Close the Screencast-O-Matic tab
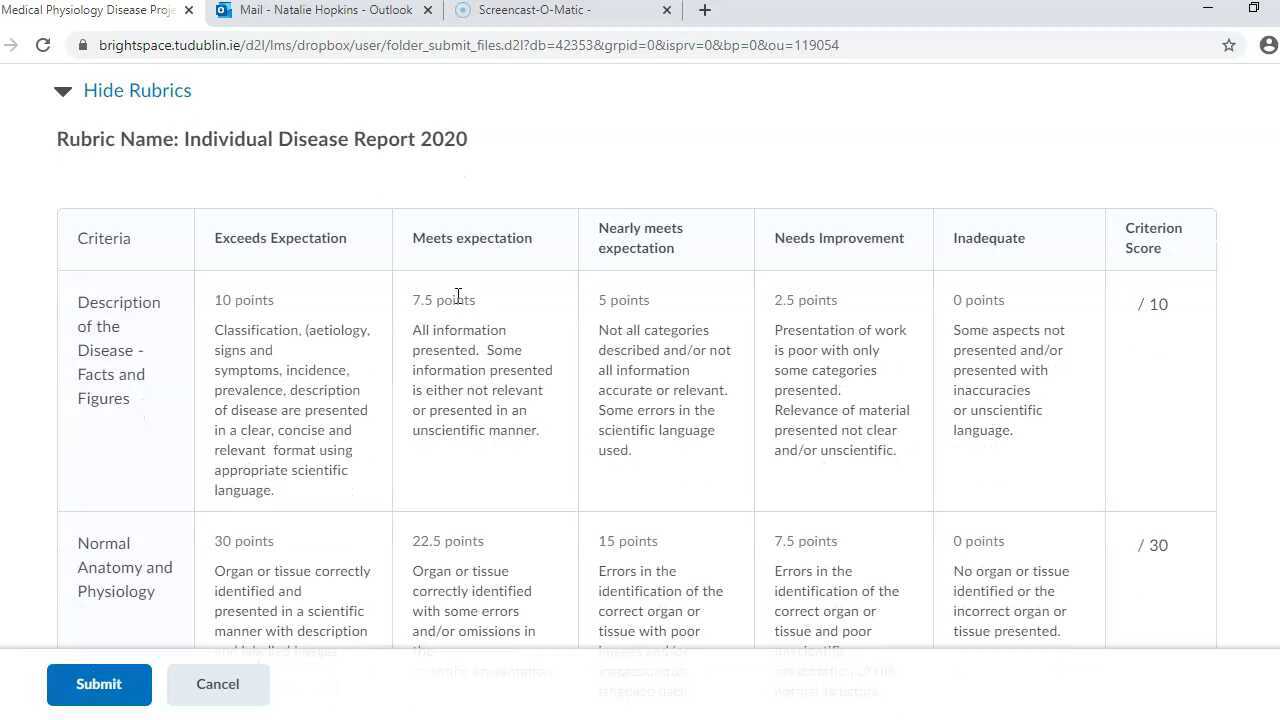The width and height of the screenshot is (1280, 720). coord(667,10)
